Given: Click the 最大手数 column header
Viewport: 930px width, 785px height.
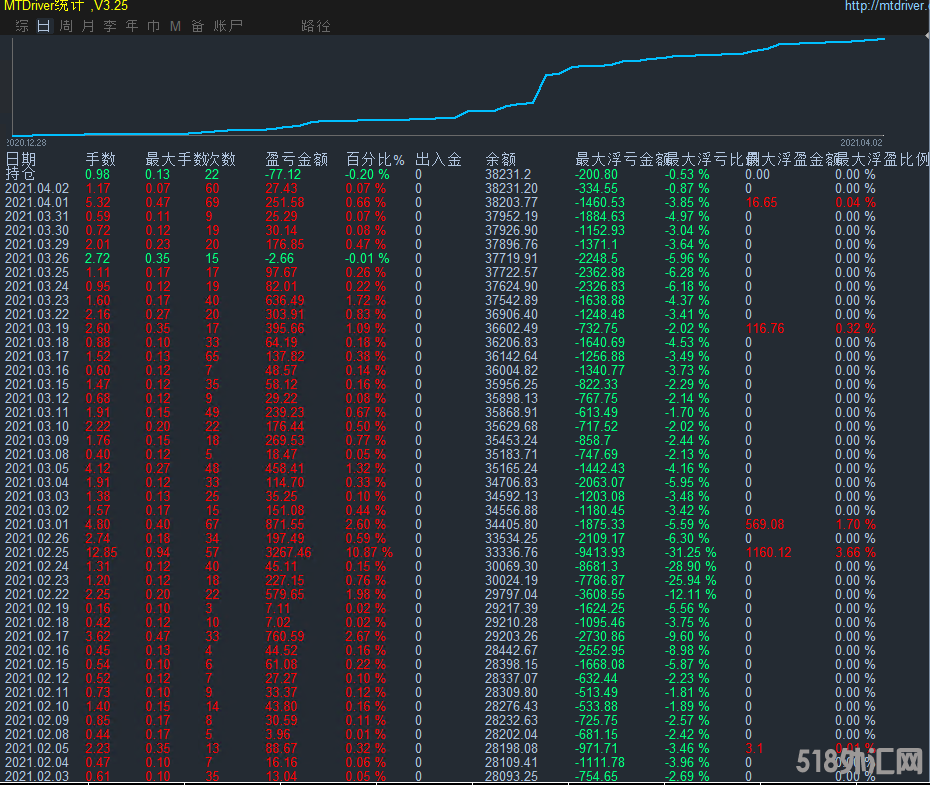Looking at the screenshot, I should click(175, 159).
